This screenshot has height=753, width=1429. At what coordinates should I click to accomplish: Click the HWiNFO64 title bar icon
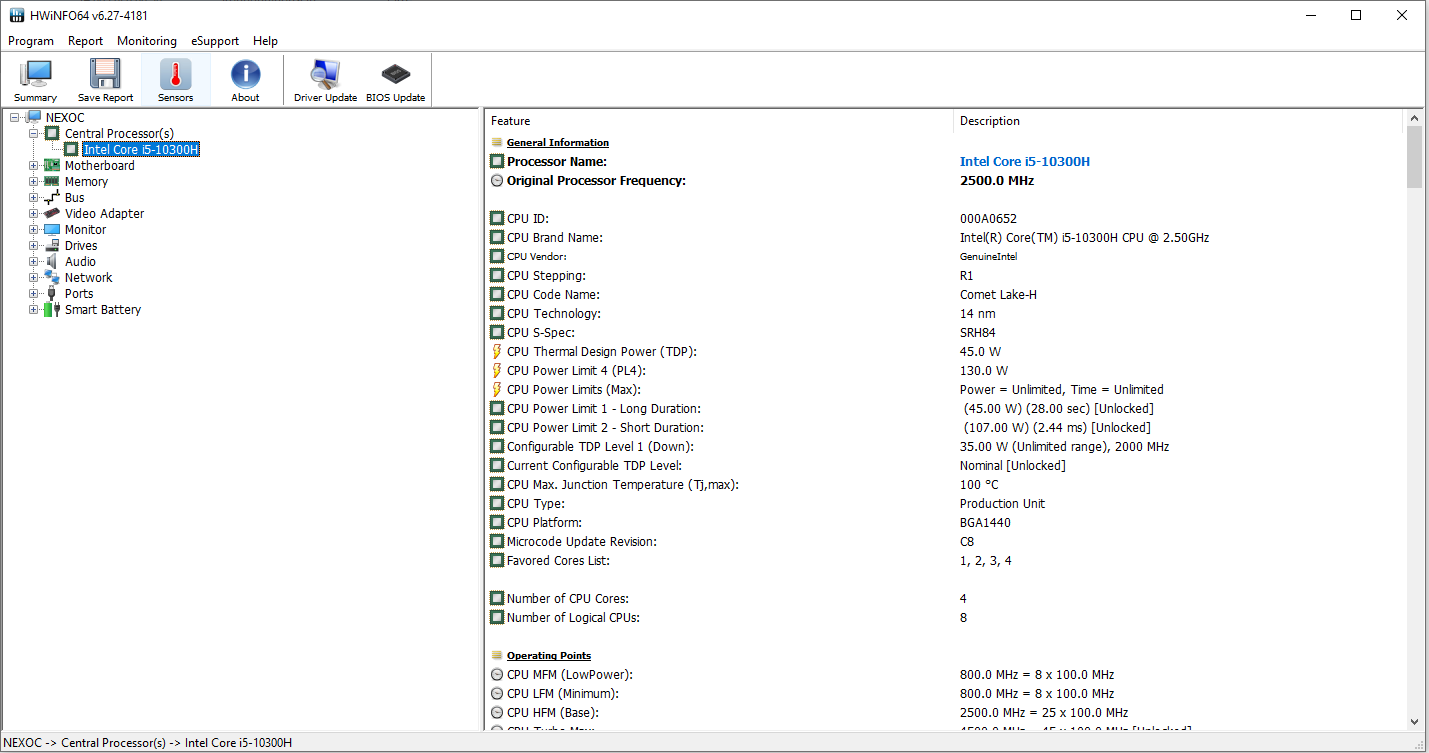click(x=16, y=15)
